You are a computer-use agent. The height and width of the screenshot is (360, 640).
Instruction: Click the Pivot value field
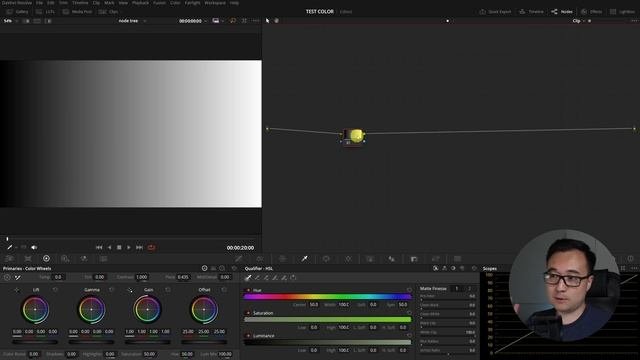[x=183, y=277]
